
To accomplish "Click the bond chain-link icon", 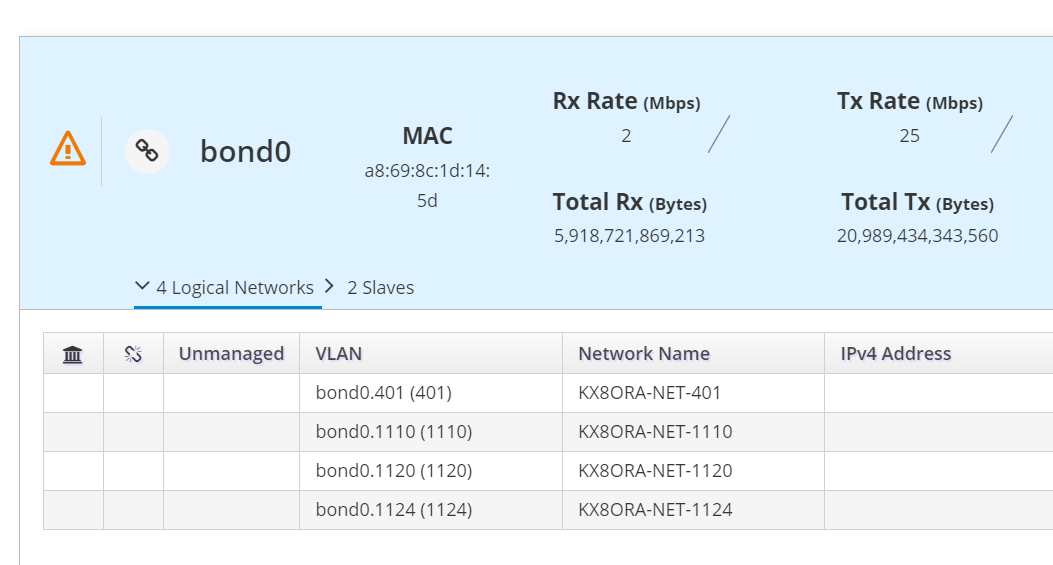I will tap(147, 151).
